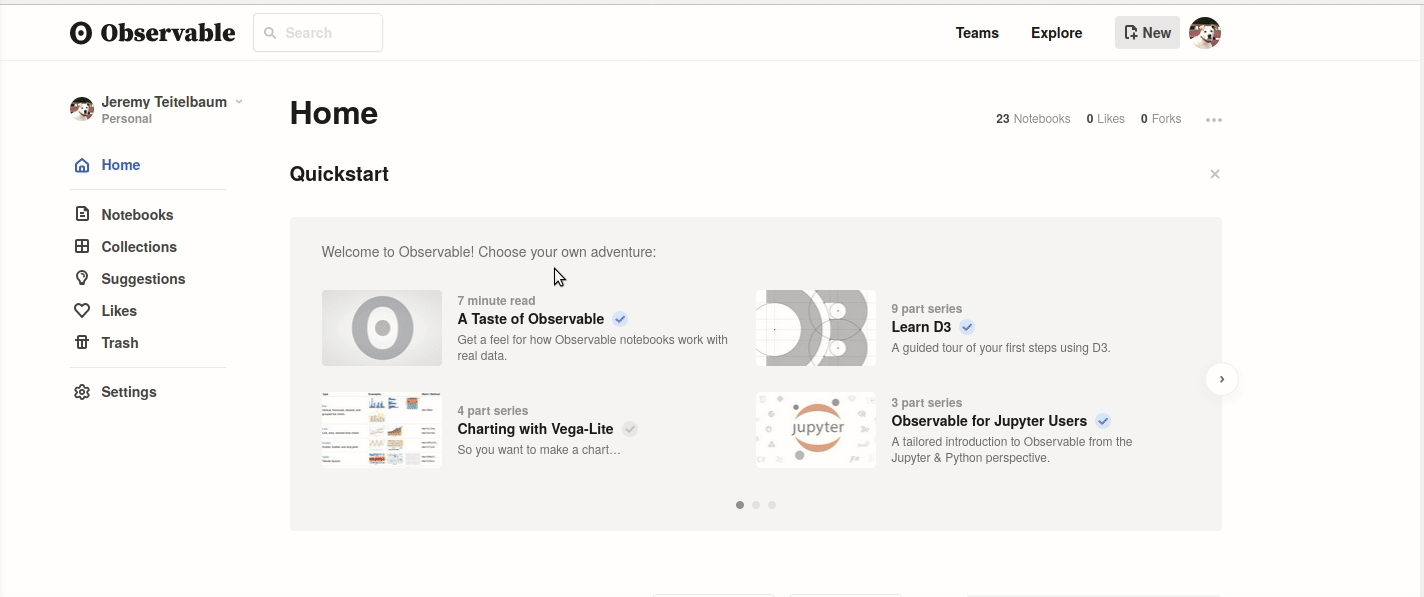Click the Observable logo icon
This screenshot has width=1424, height=597.
click(x=81, y=33)
